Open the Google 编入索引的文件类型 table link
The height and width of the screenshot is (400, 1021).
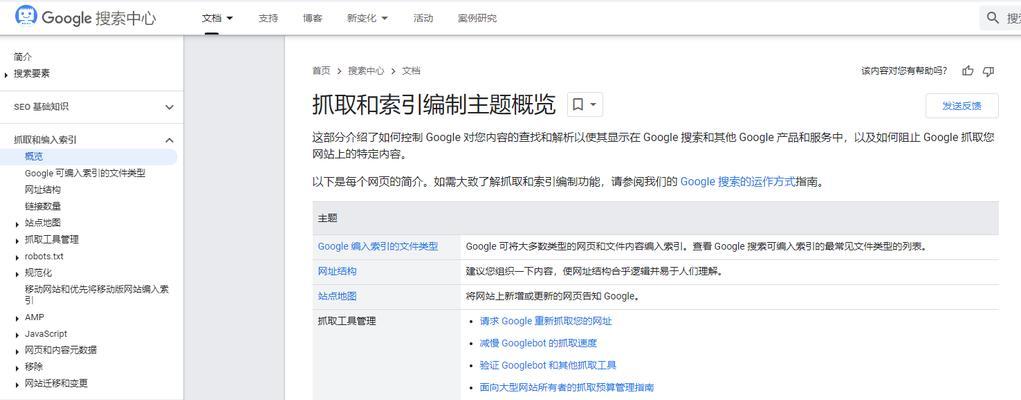[378, 247]
